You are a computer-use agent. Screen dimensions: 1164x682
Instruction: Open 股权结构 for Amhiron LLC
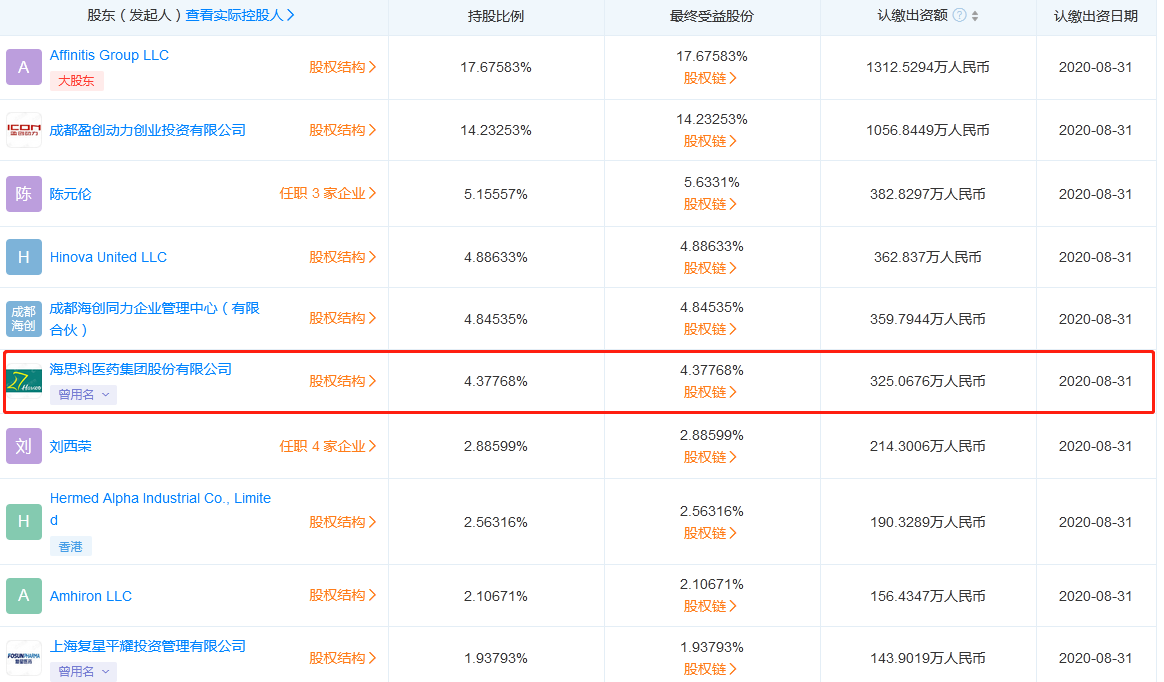click(x=342, y=595)
